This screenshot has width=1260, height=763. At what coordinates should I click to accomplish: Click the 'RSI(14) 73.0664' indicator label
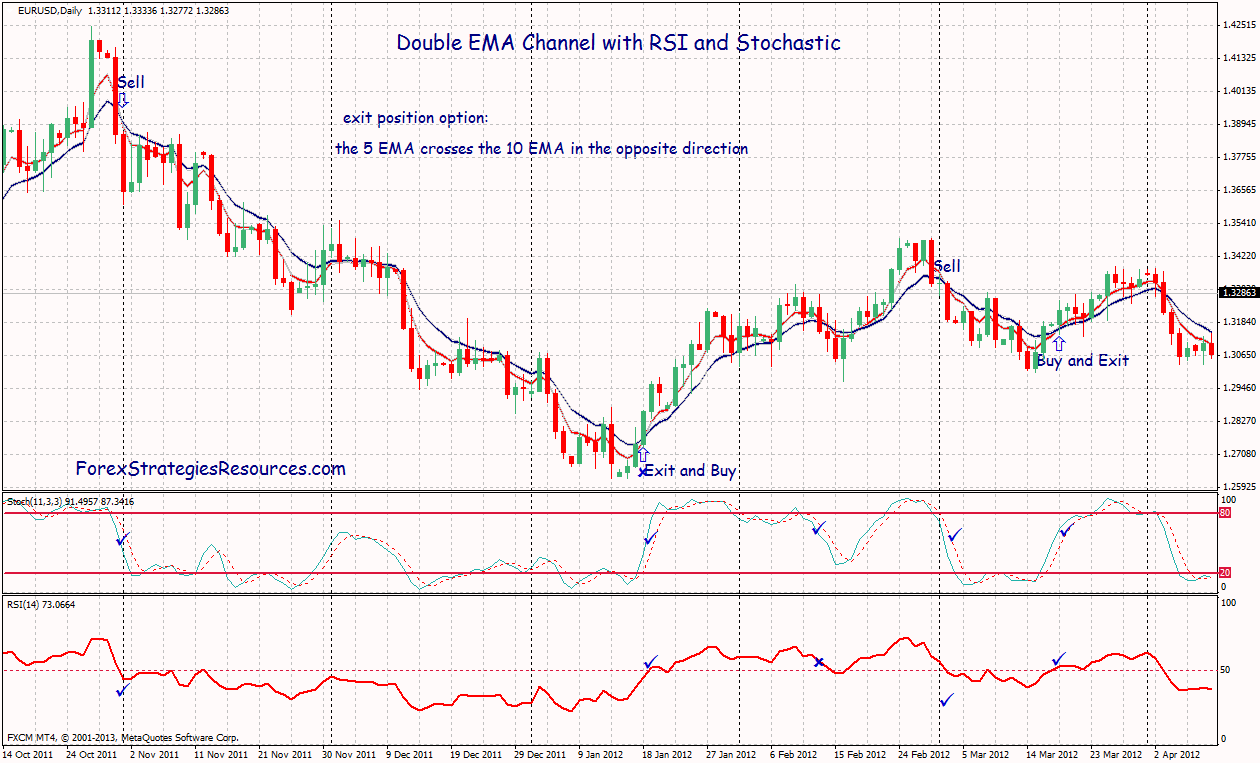(x=42, y=604)
